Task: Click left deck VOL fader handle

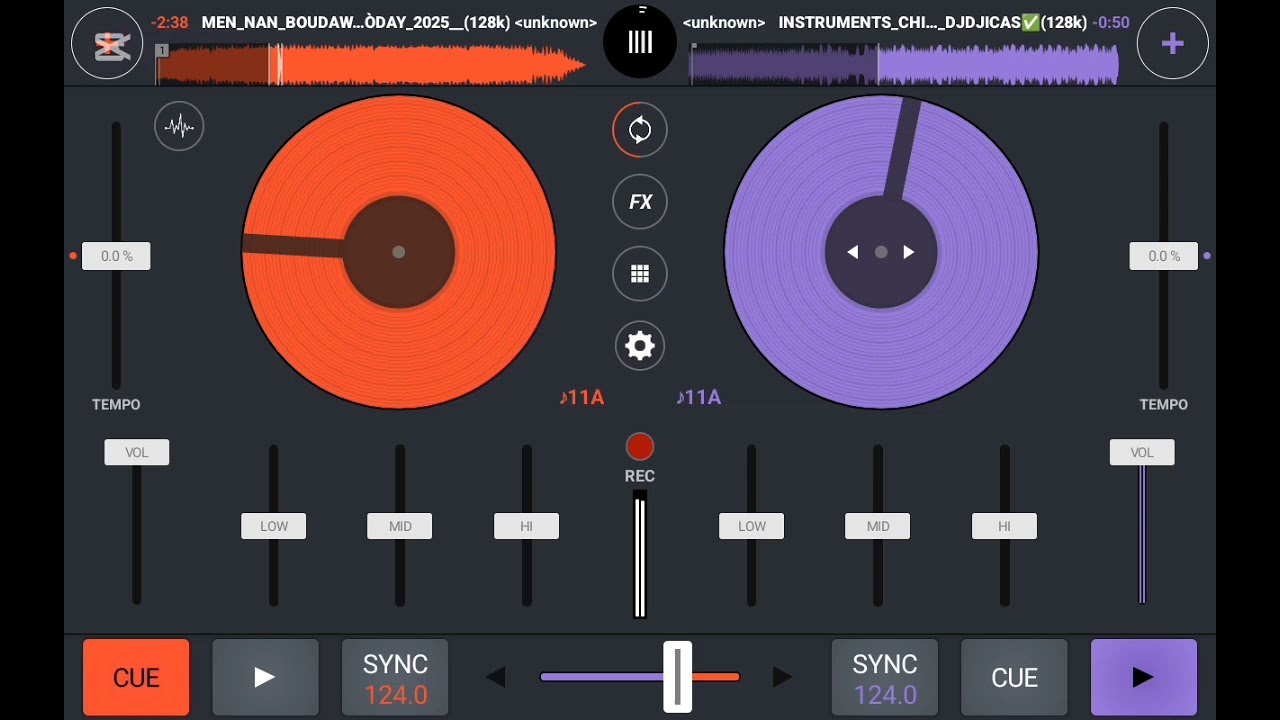Action: click(137, 452)
